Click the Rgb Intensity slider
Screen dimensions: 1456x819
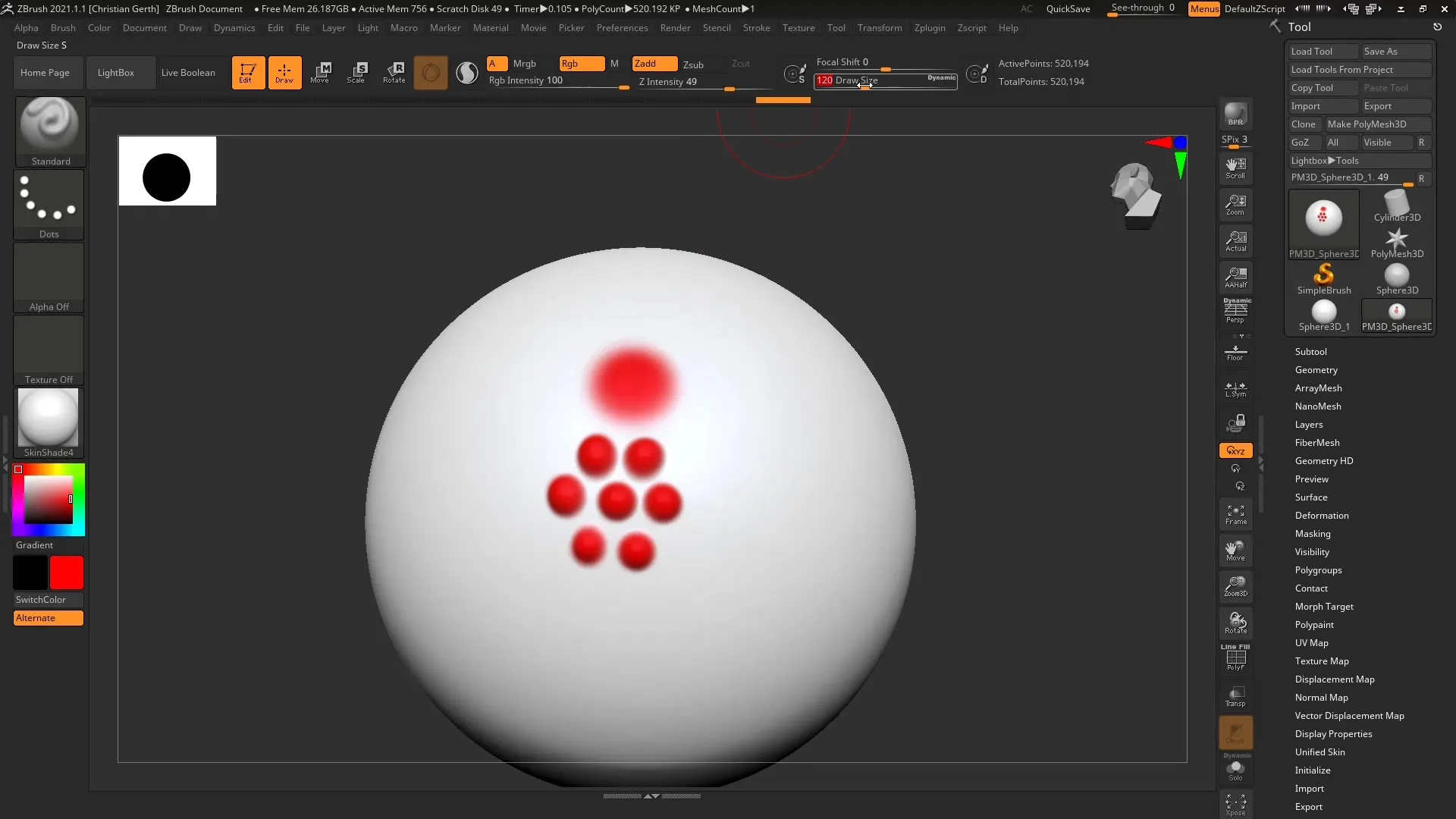(558, 82)
